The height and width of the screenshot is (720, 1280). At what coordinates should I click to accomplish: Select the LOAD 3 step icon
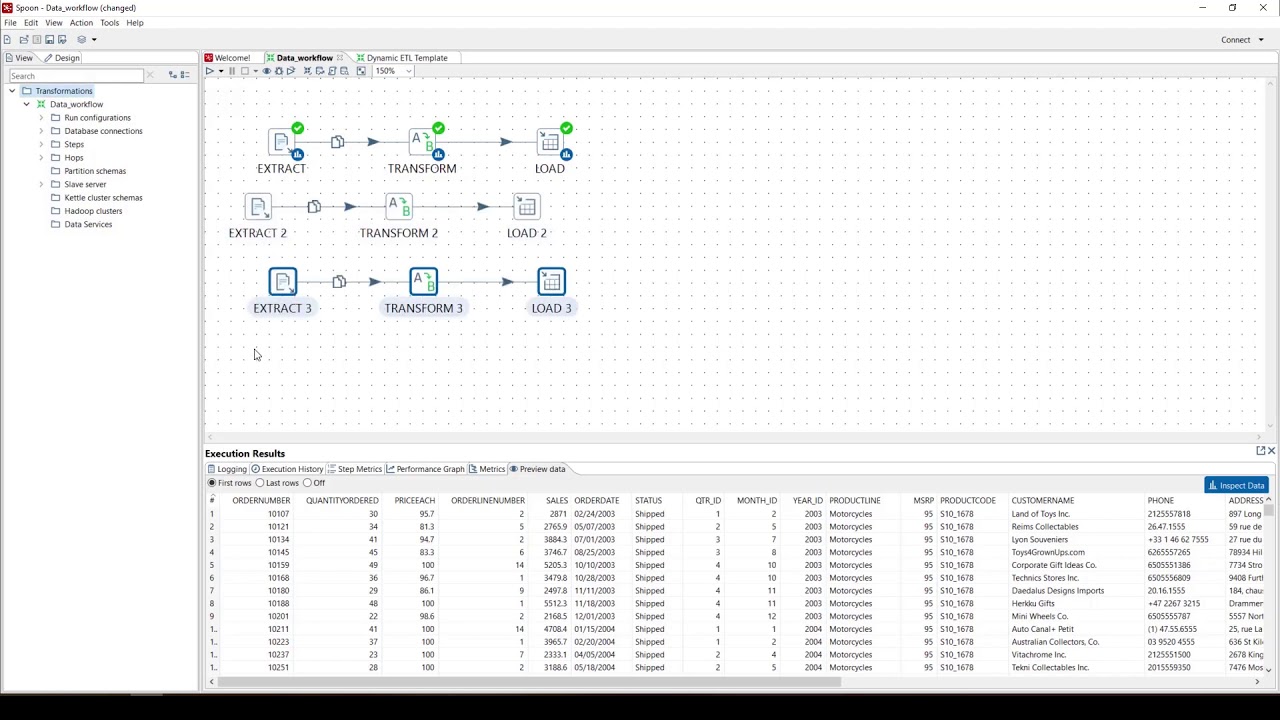click(552, 282)
